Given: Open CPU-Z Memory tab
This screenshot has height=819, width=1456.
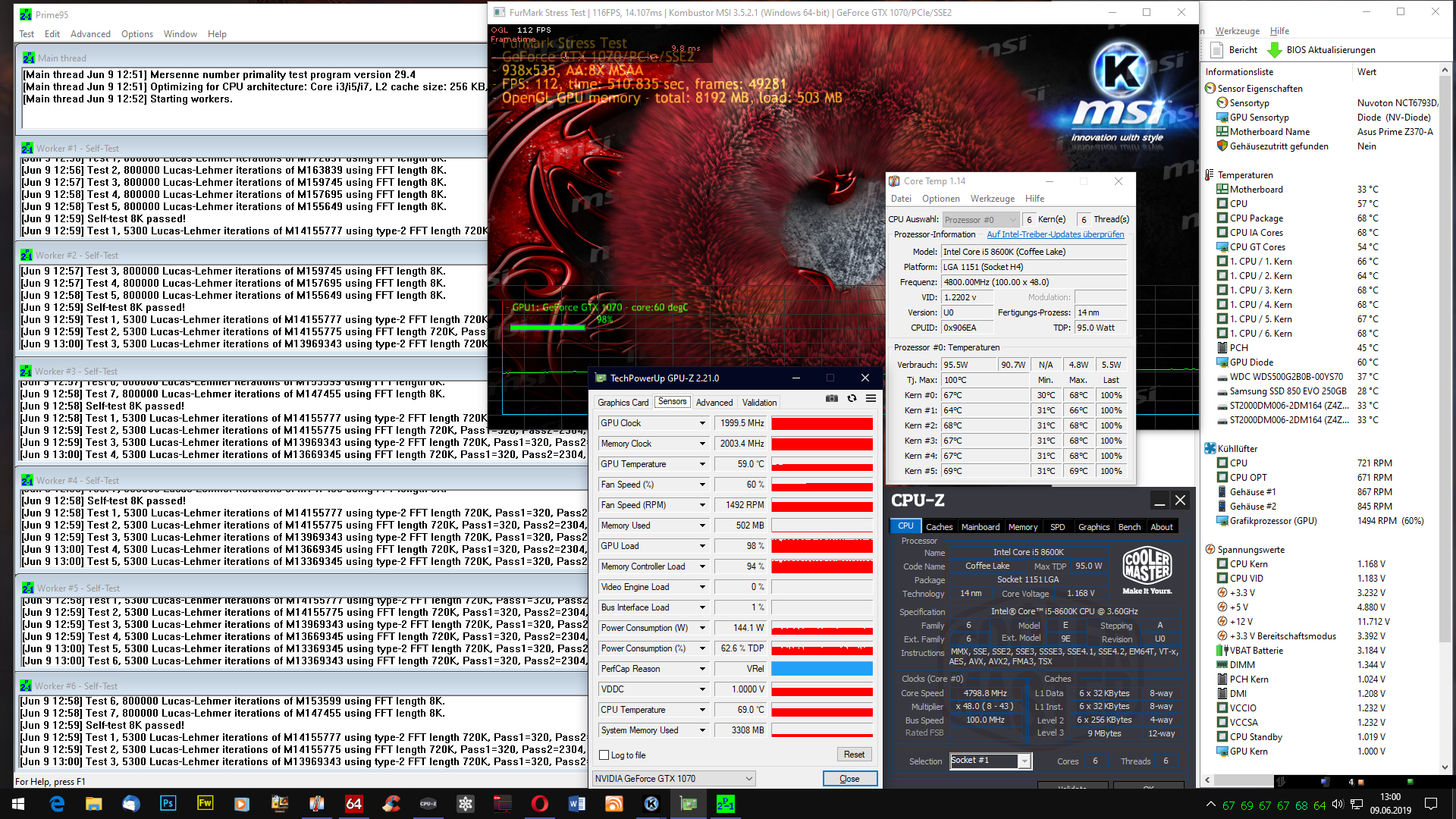Looking at the screenshot, I should [1022, 527].
